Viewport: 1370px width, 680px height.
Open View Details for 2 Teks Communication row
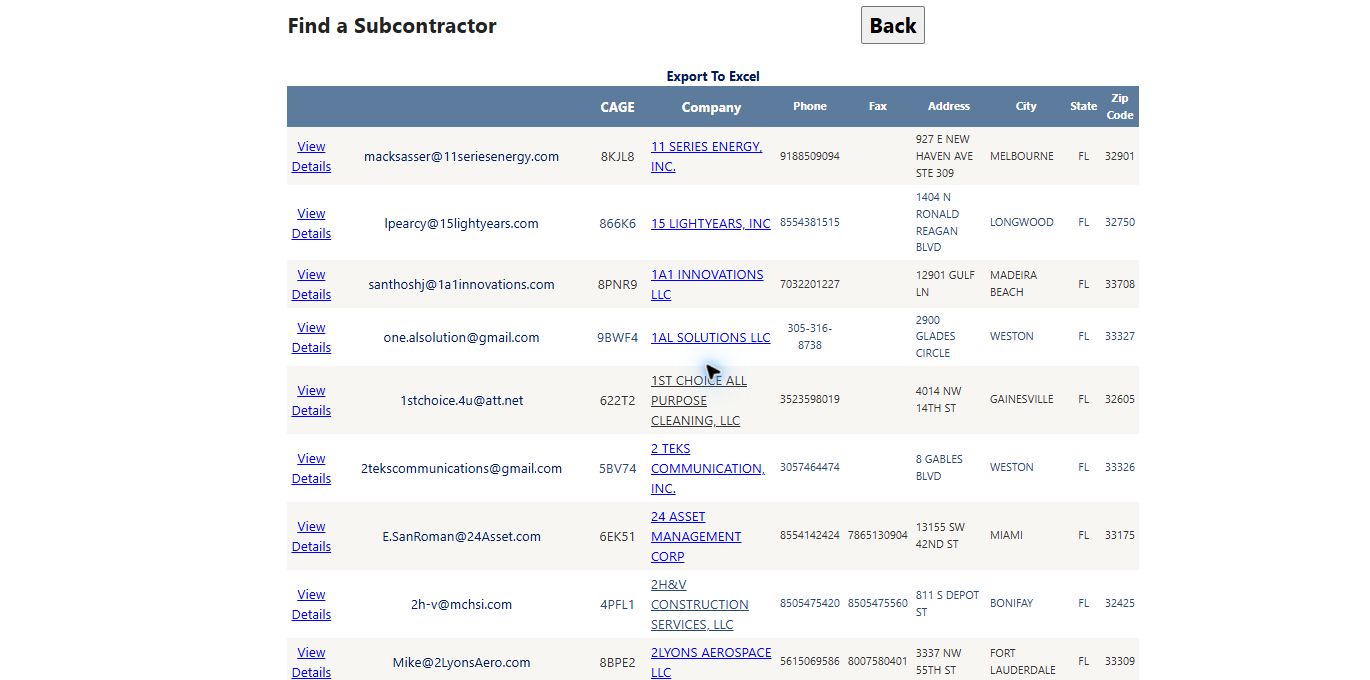311,469
